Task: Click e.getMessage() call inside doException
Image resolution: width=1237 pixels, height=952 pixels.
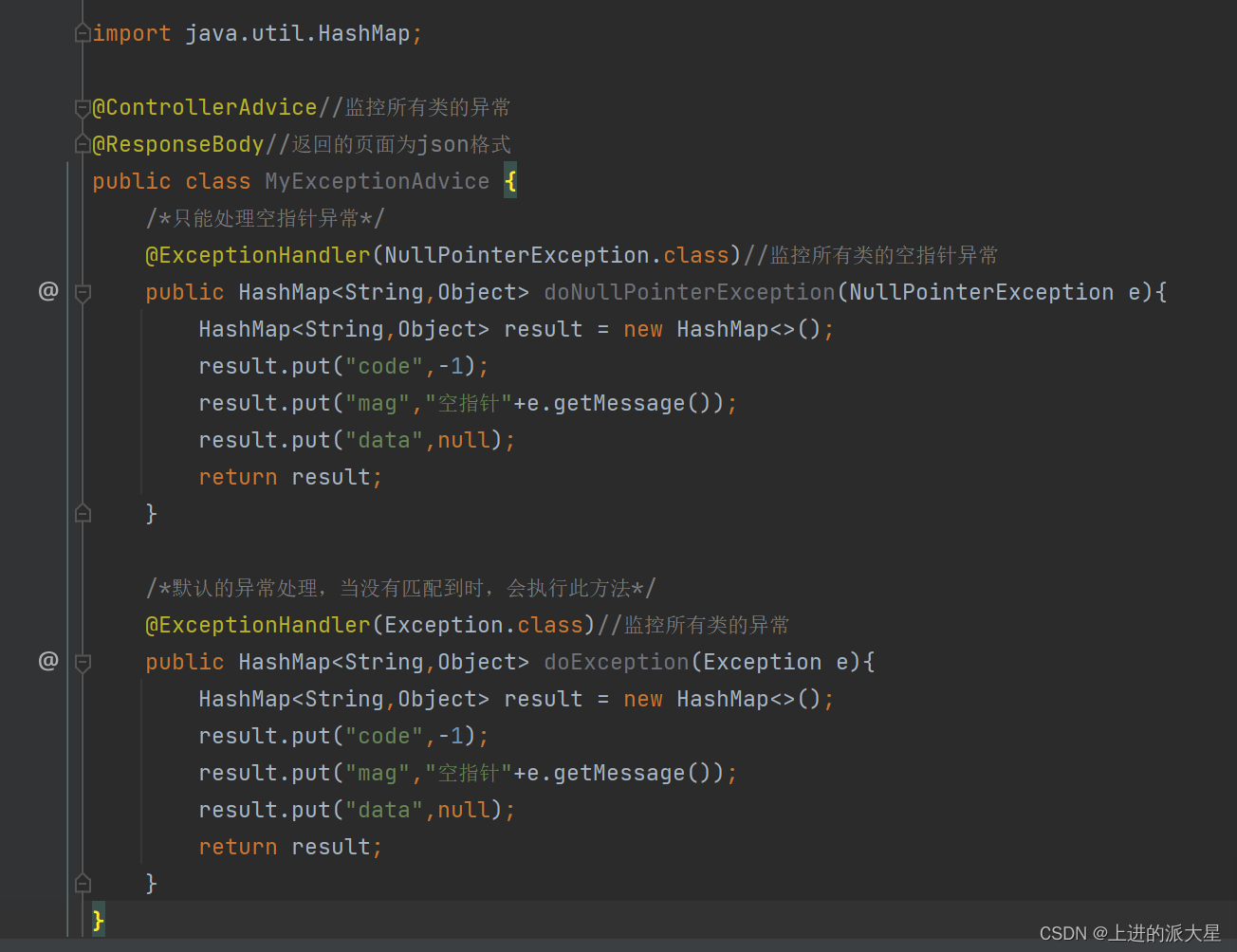Action: (x=618, y=773)
